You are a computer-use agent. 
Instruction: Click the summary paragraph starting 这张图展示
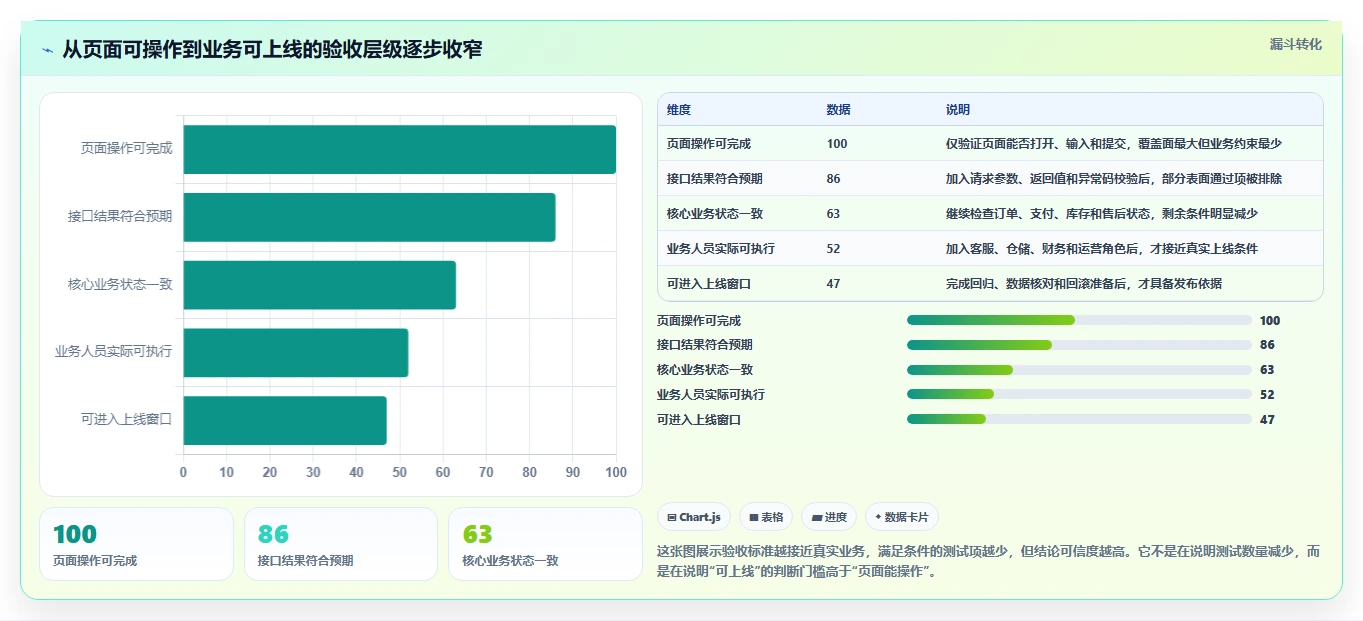click(x=989, y=562)
